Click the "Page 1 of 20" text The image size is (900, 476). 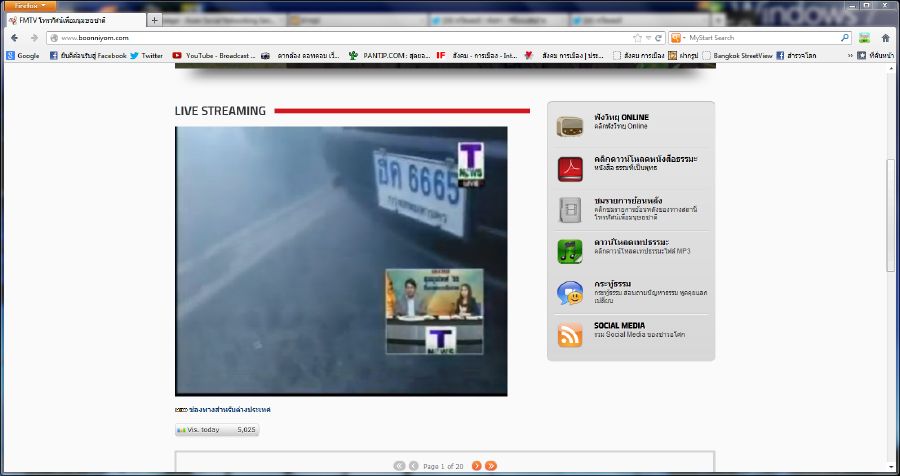(443, 466)
